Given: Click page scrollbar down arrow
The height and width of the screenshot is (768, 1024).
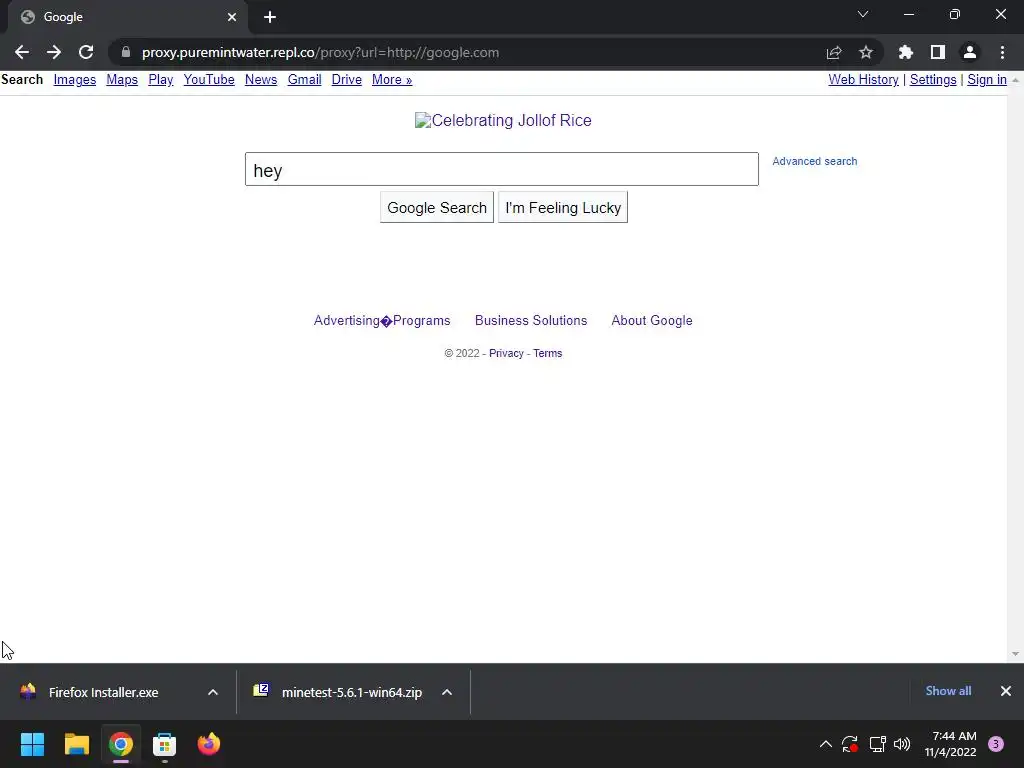Looking at the screenshot, I should pyautogui.click(x=1015, y=654).
